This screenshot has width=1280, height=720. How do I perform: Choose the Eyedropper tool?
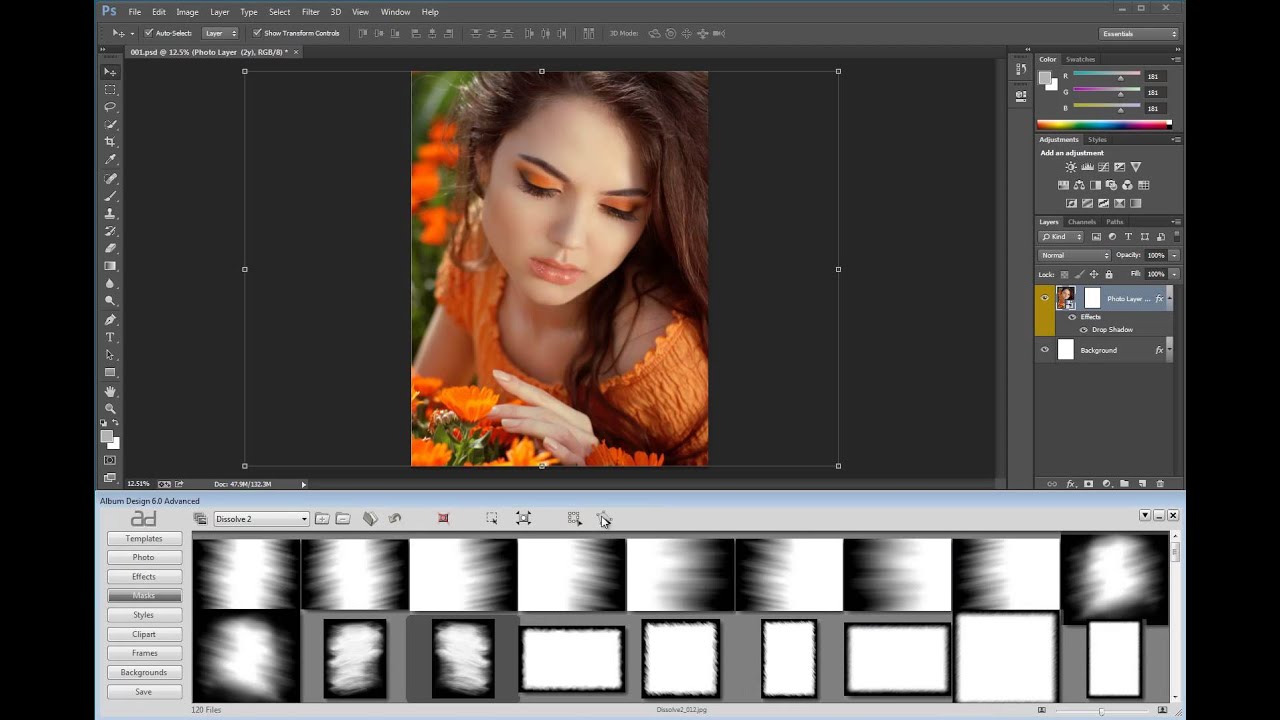110,160
